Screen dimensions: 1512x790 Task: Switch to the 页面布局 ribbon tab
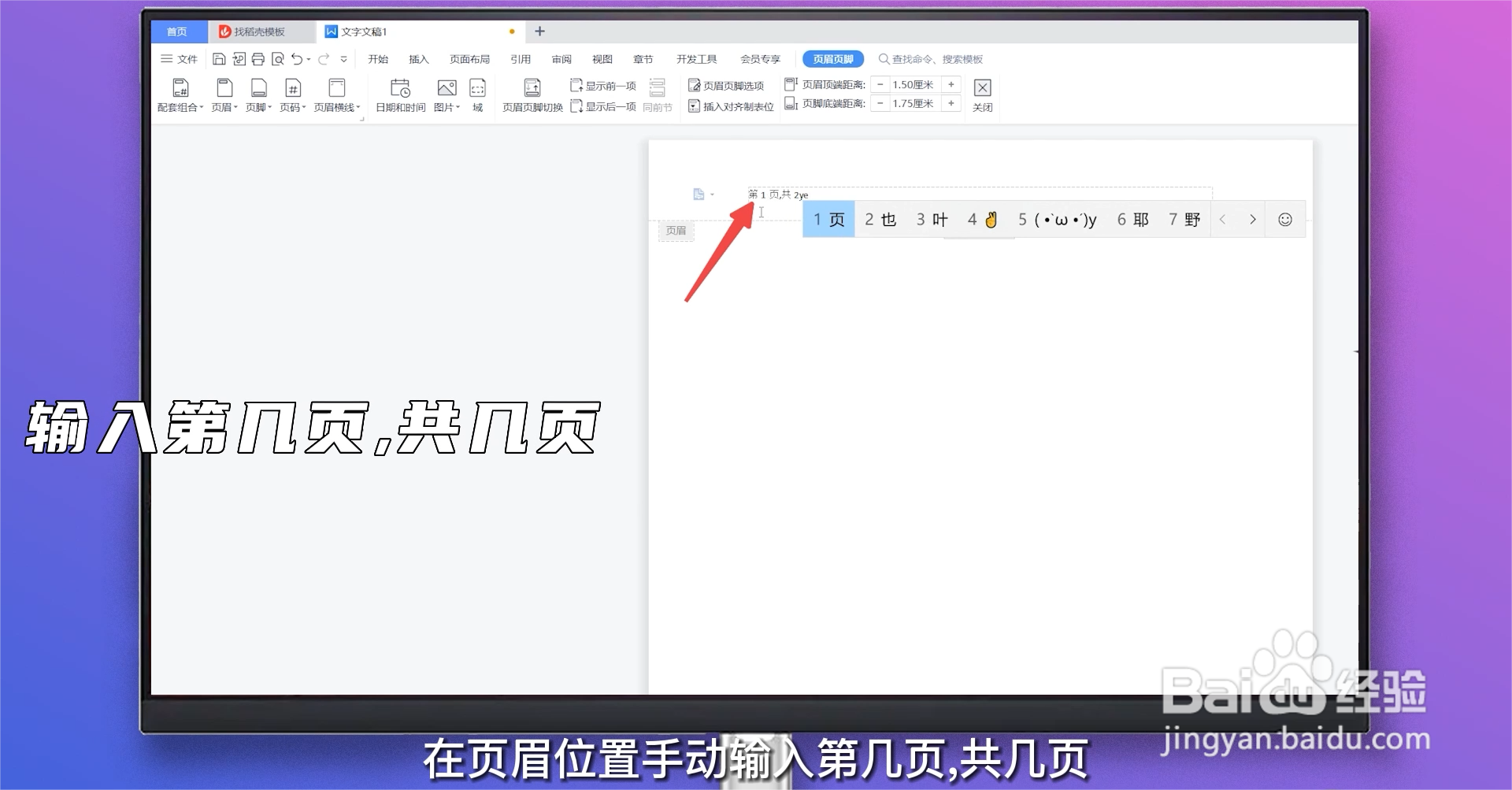pyautogui.click(x=469, y=59)
